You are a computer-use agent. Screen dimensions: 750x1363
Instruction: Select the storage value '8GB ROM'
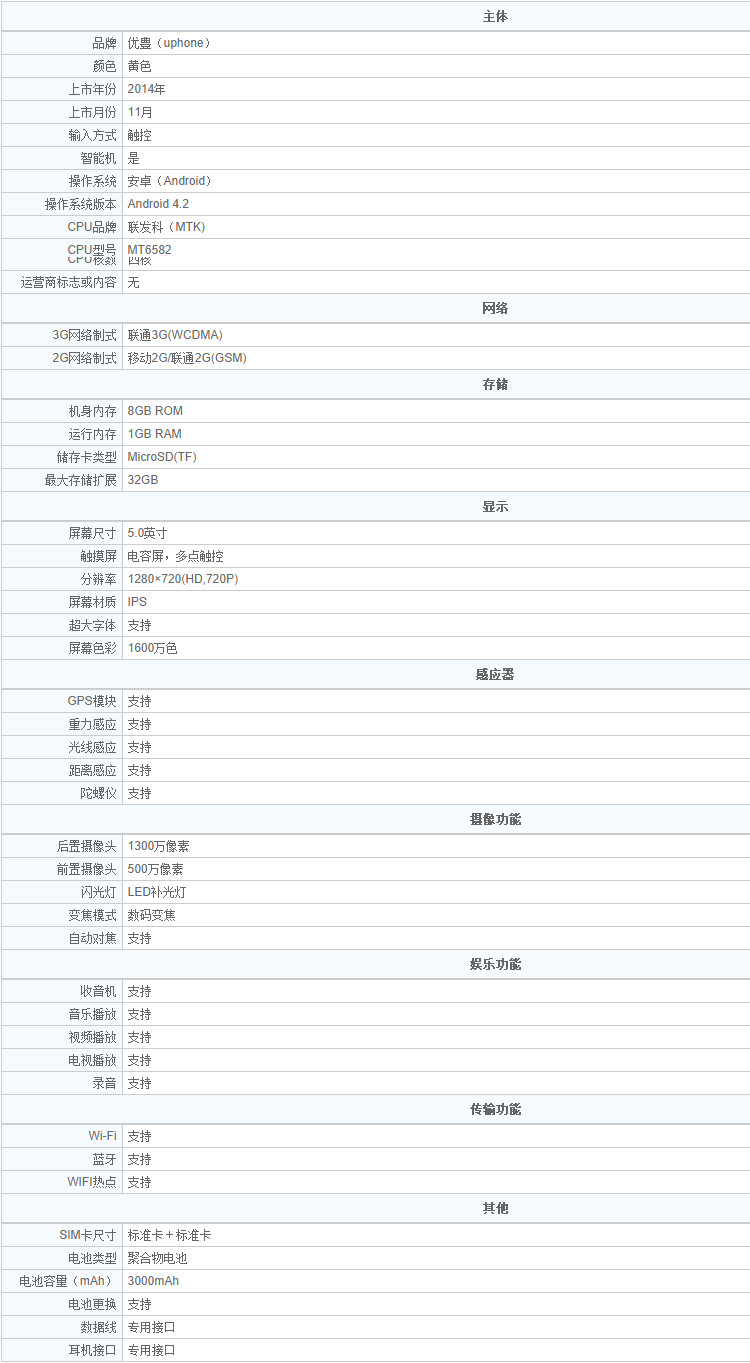point(155,411)
